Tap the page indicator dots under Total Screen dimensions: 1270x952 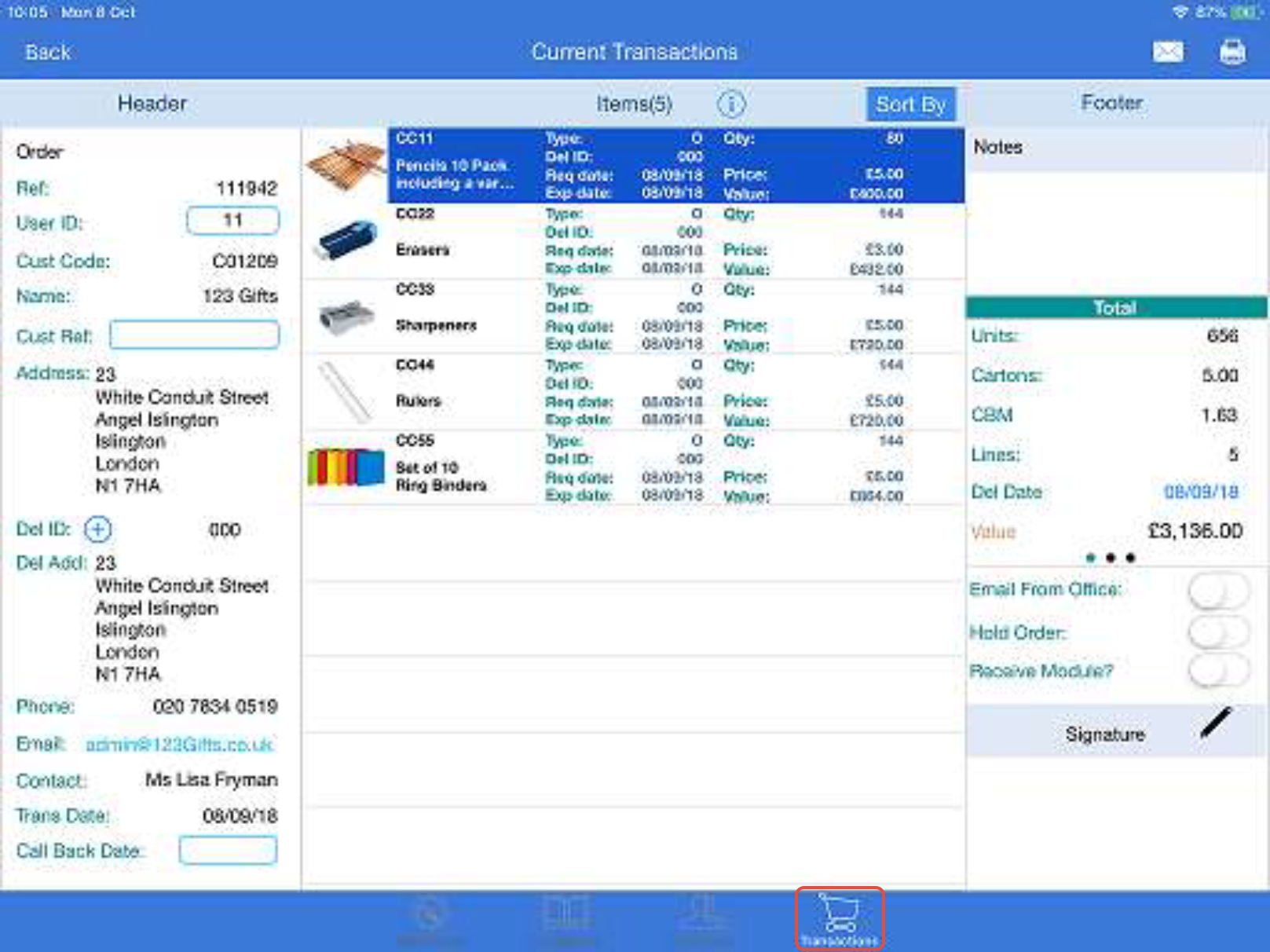(1110, 558)
